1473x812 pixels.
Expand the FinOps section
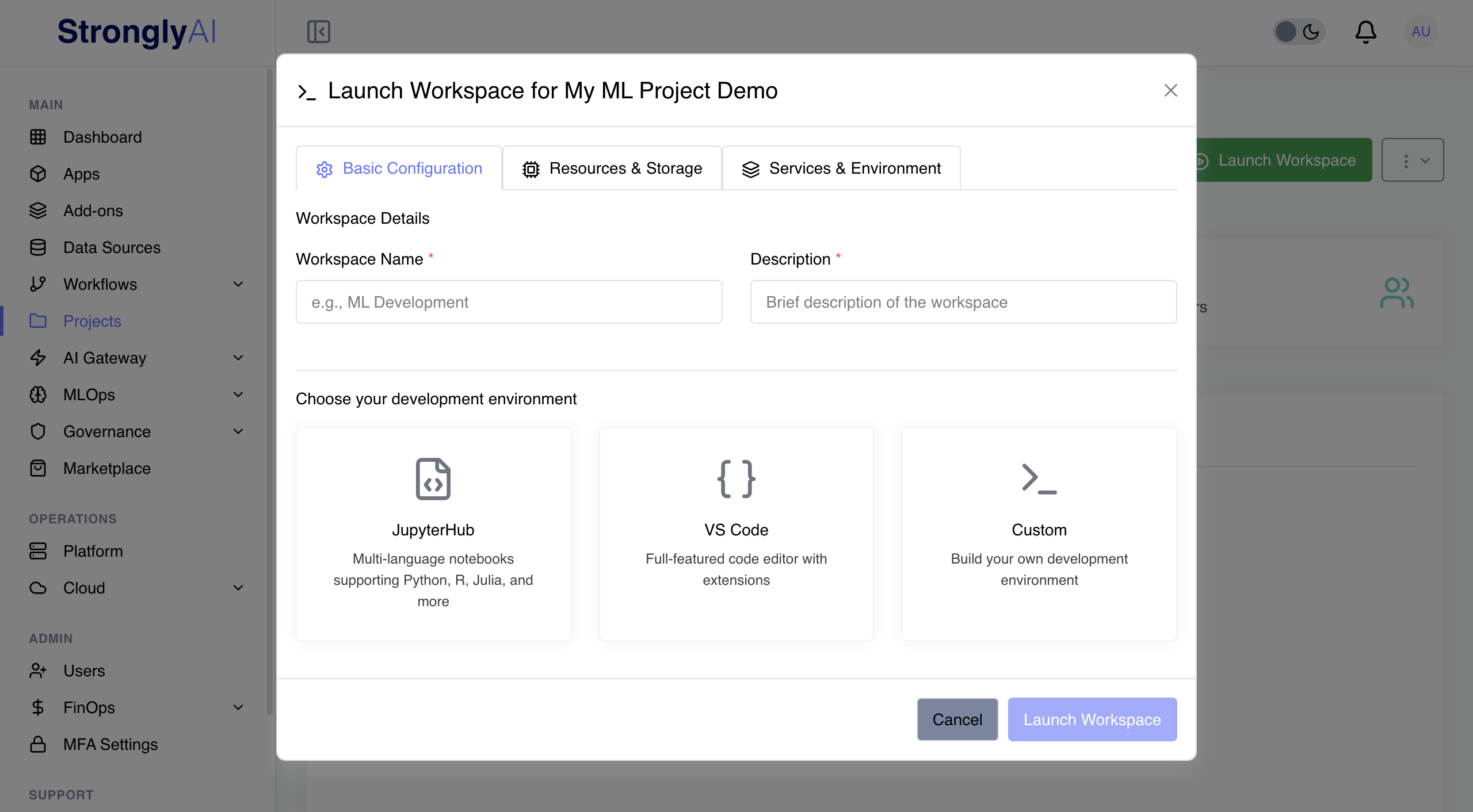pos(238,707)
